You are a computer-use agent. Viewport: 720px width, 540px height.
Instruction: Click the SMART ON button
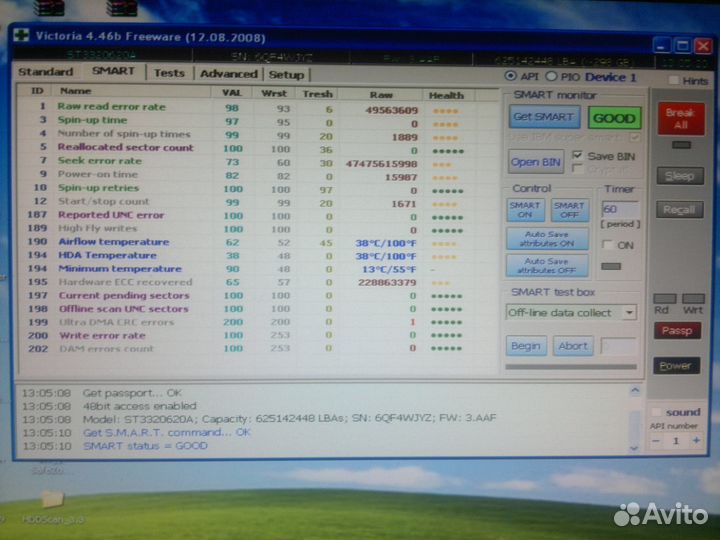(525, 210)
